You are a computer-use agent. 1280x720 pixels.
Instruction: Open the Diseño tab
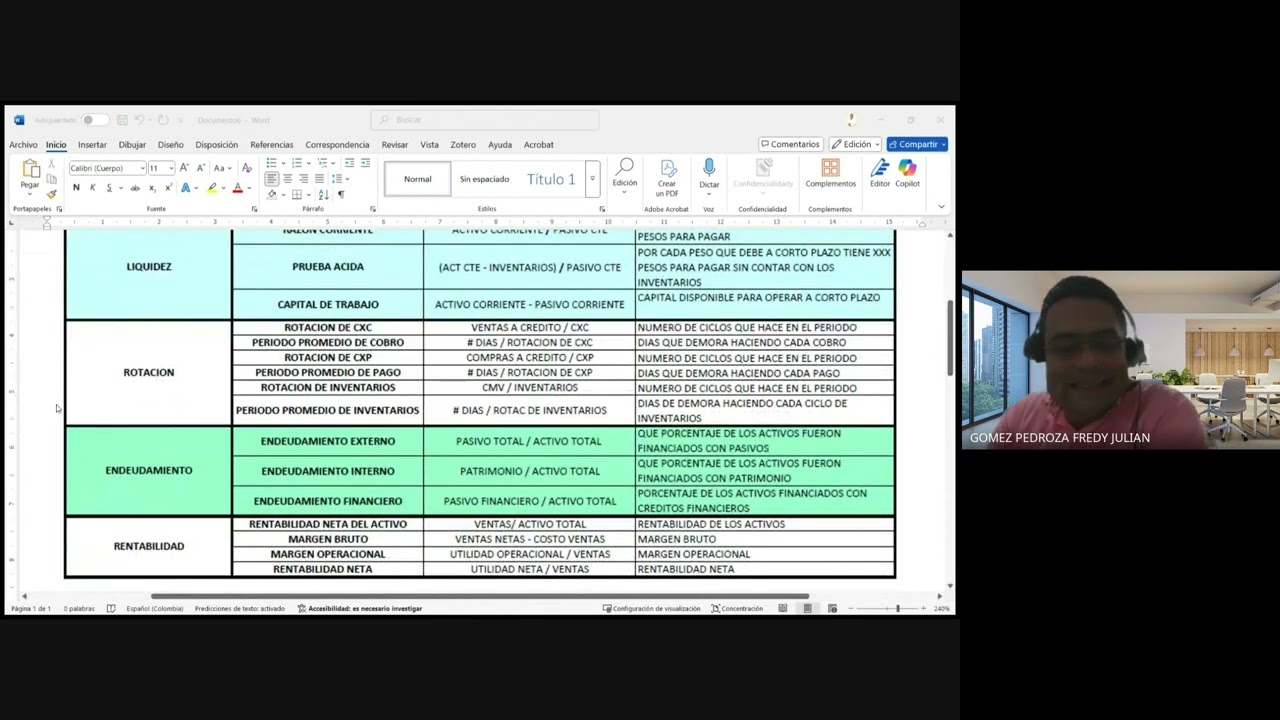point(170,145)
